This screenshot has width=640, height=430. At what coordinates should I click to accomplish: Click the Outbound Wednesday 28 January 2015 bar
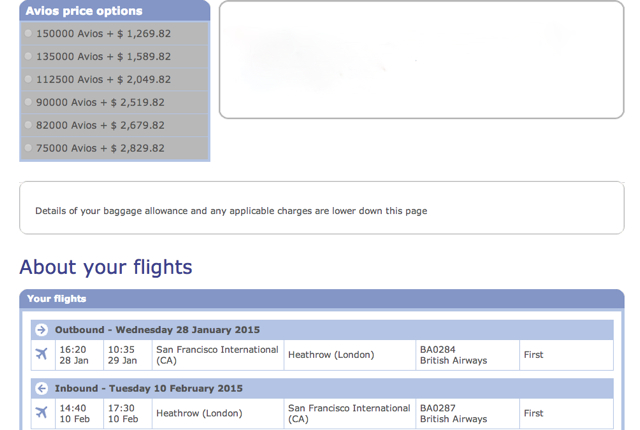[322, 330]
